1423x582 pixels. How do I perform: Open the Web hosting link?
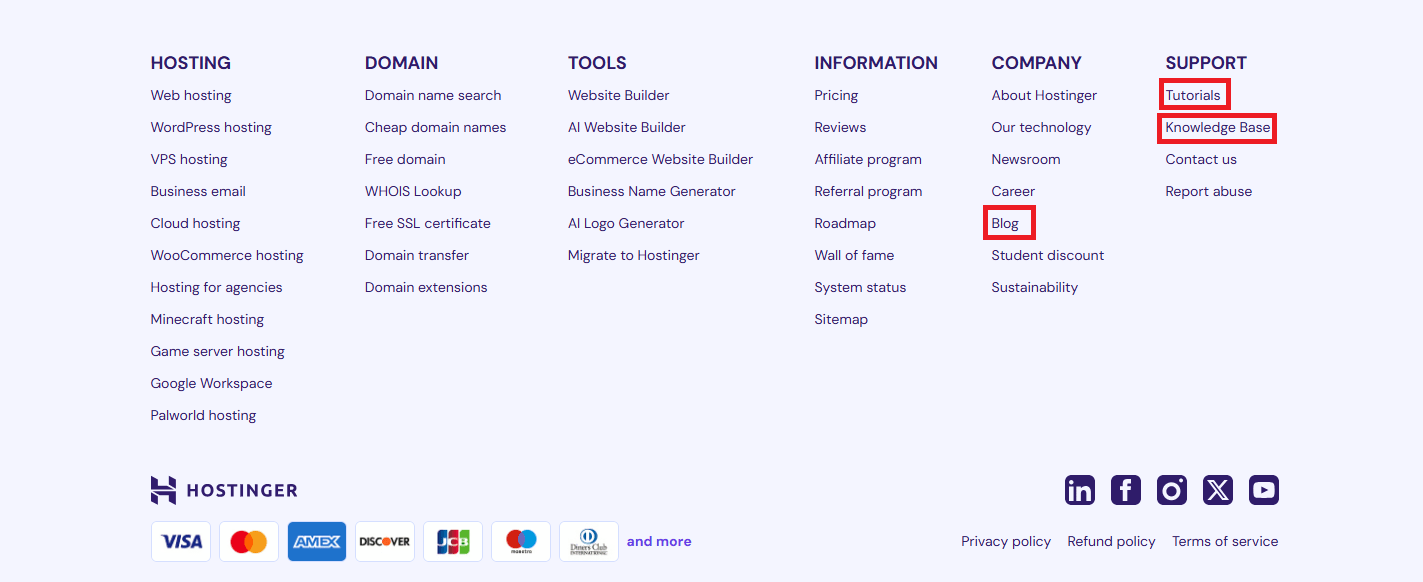coord(191,95)
